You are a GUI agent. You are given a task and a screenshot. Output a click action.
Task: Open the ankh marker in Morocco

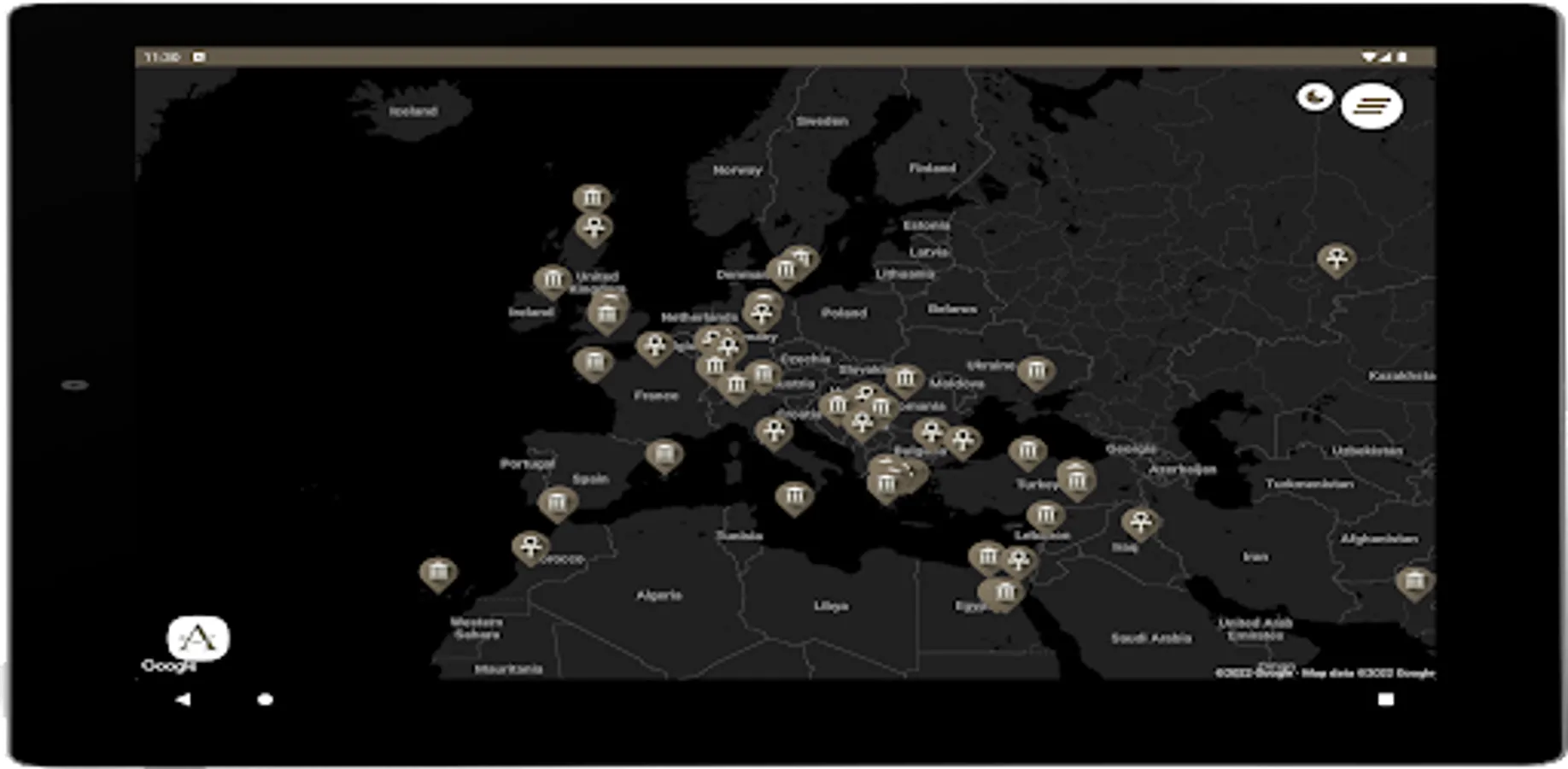[530, 548]
